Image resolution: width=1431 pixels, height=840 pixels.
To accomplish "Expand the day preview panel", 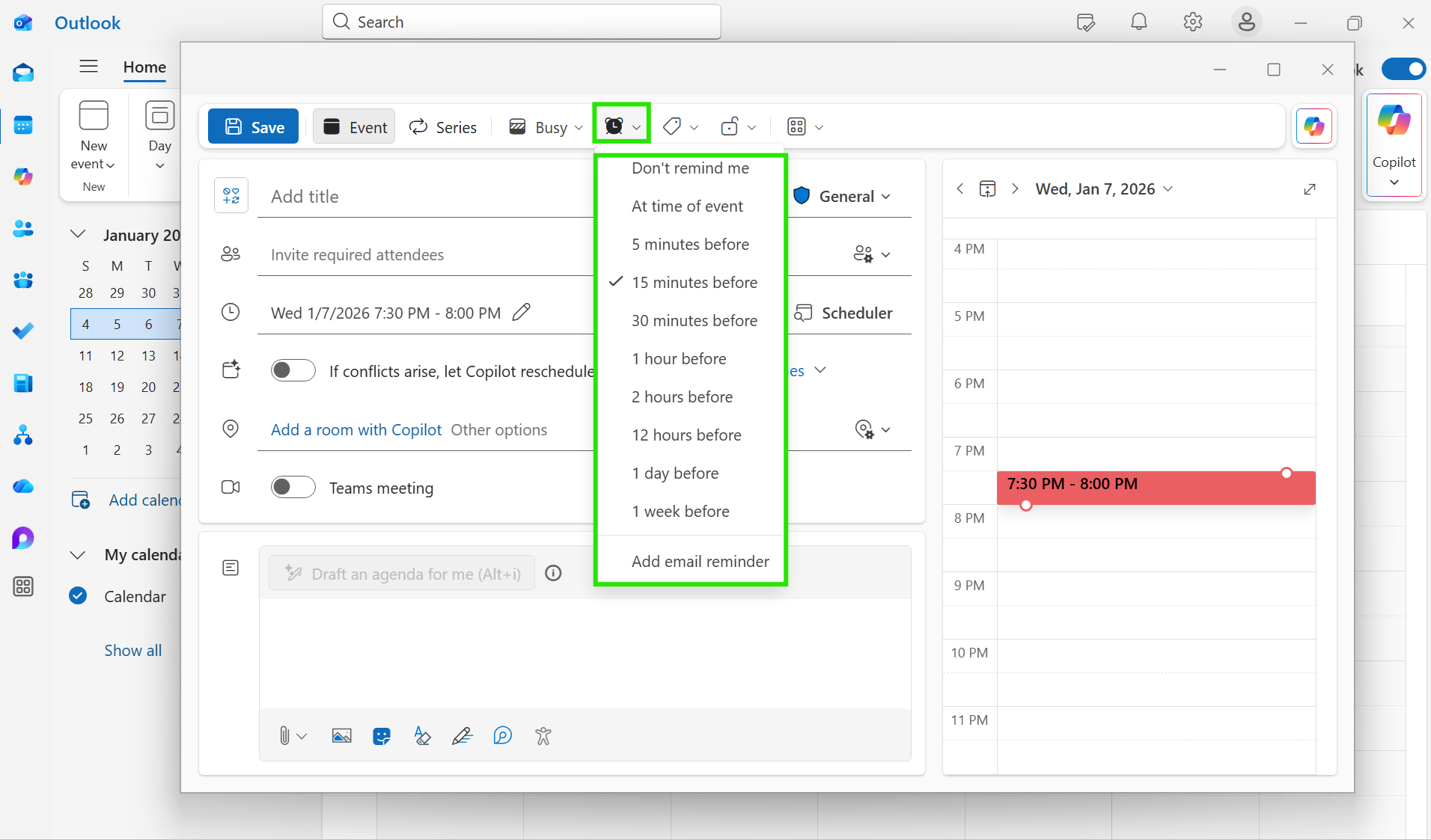I will coord(1310,189).
